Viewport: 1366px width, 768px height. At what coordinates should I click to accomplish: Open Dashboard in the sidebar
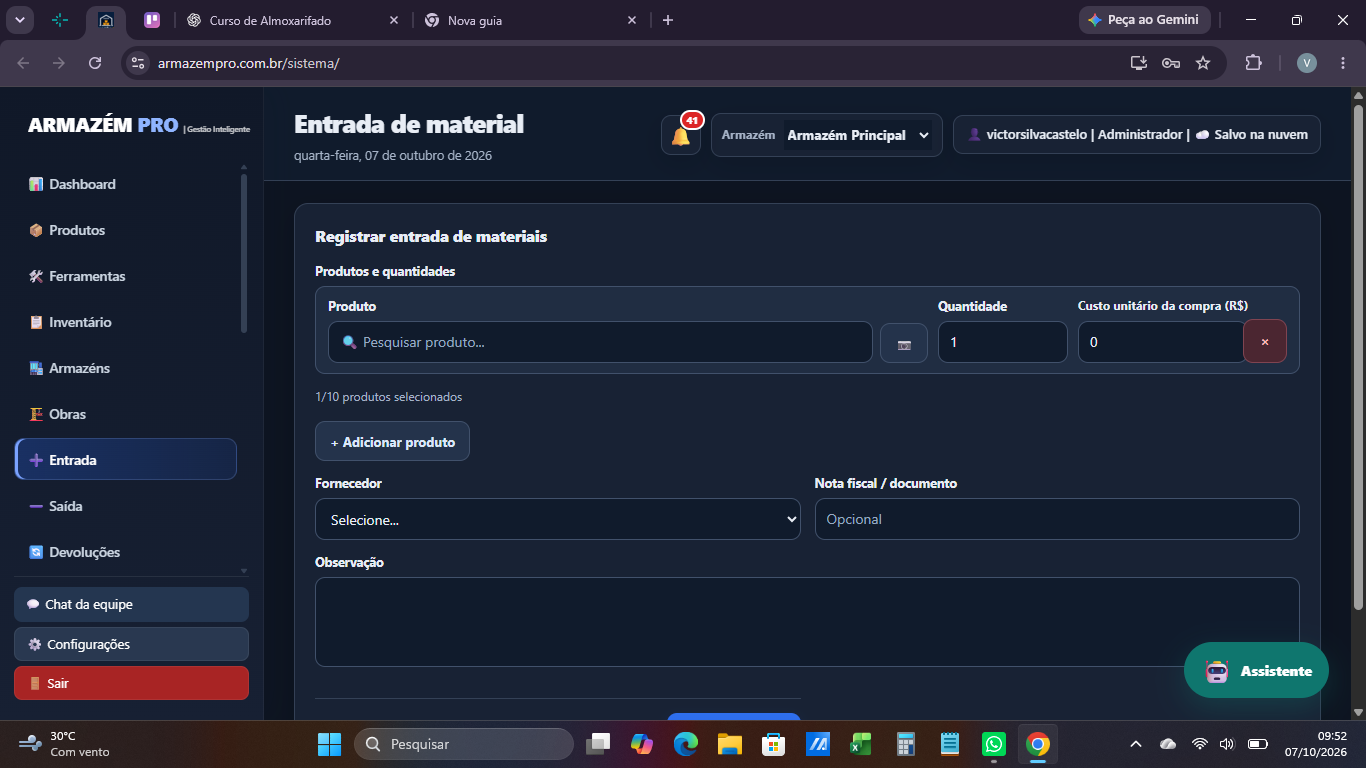tap(125, 184)
